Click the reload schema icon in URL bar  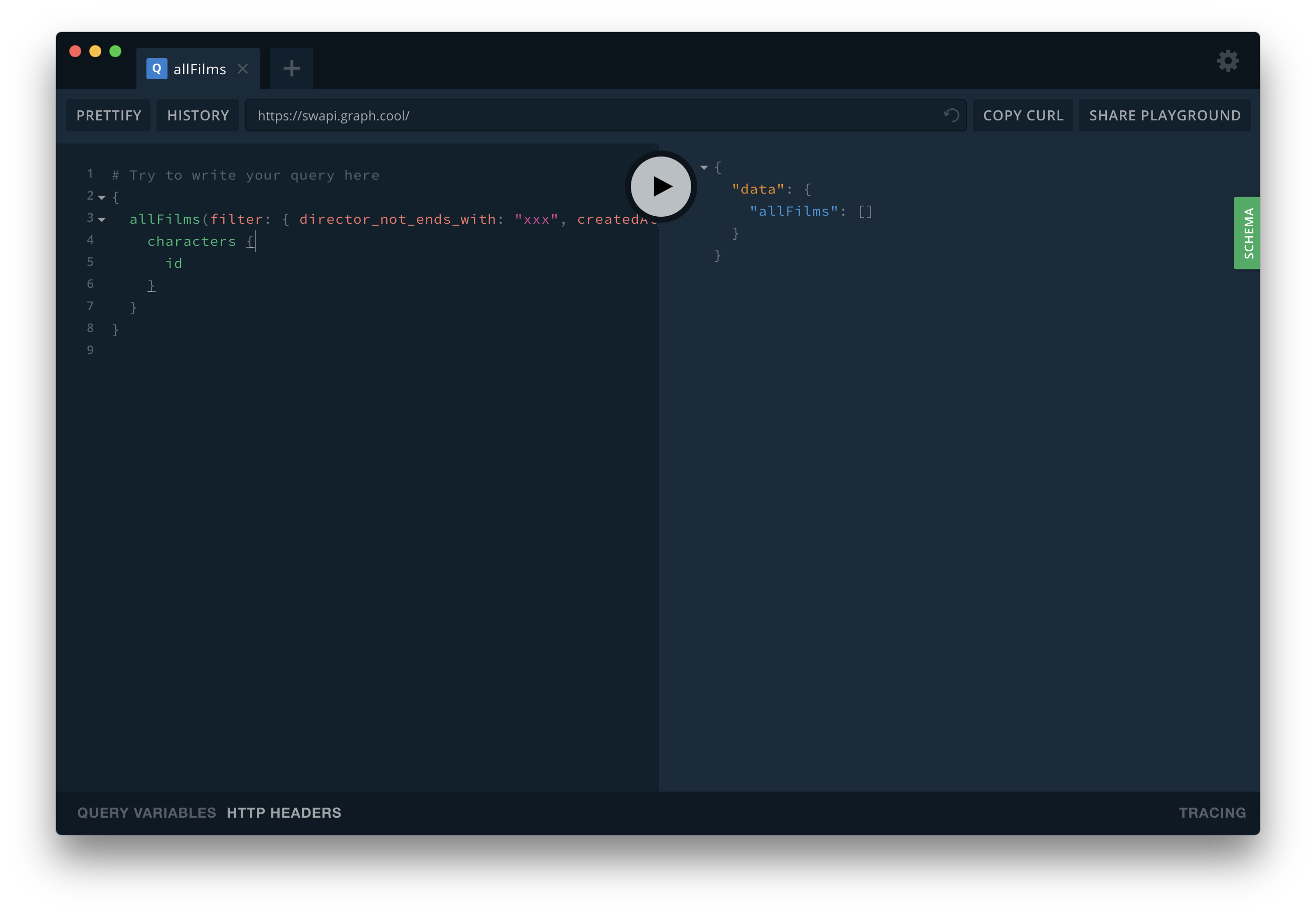[951, 115]
